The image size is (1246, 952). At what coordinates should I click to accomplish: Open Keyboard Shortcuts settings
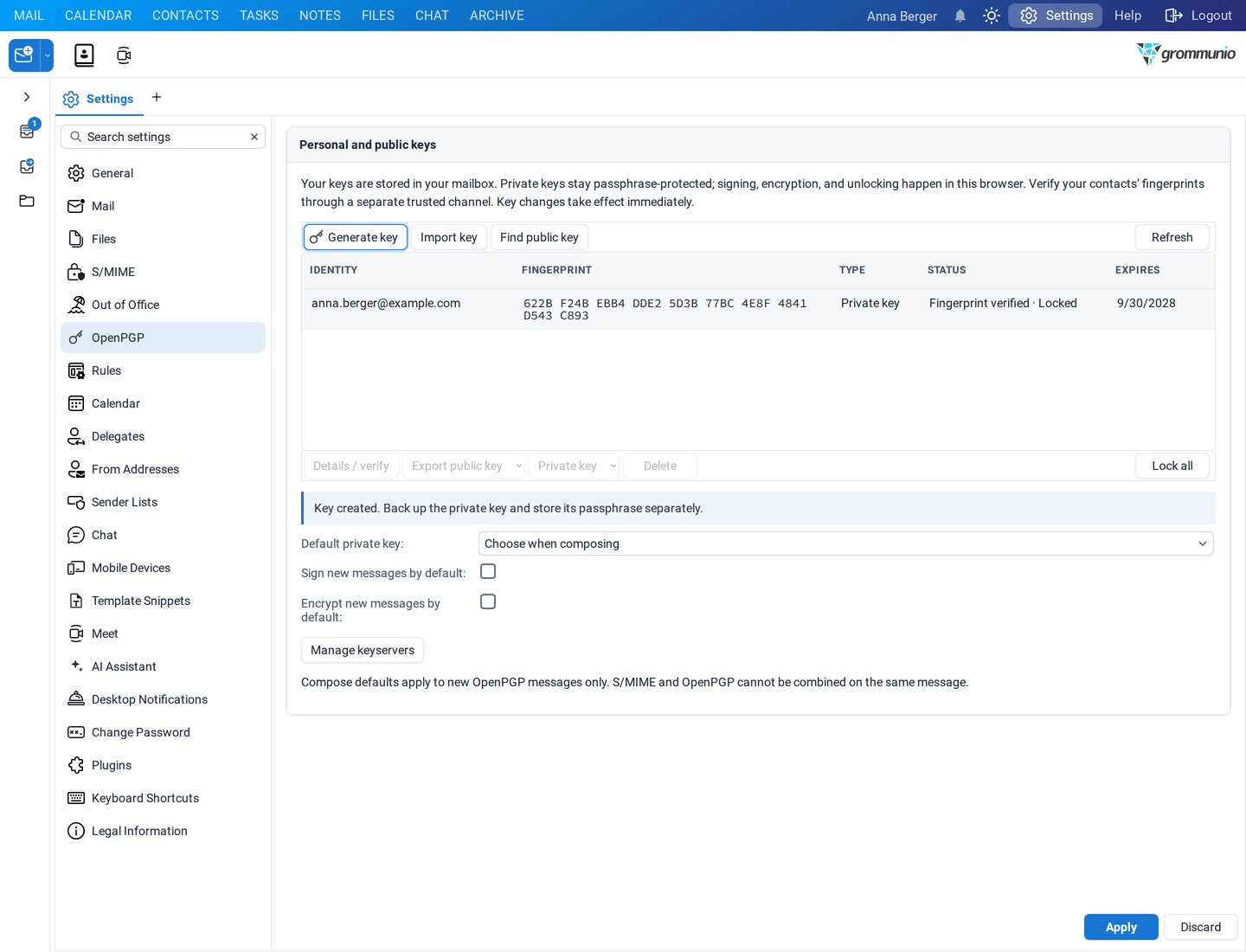(x=163, y=798)
